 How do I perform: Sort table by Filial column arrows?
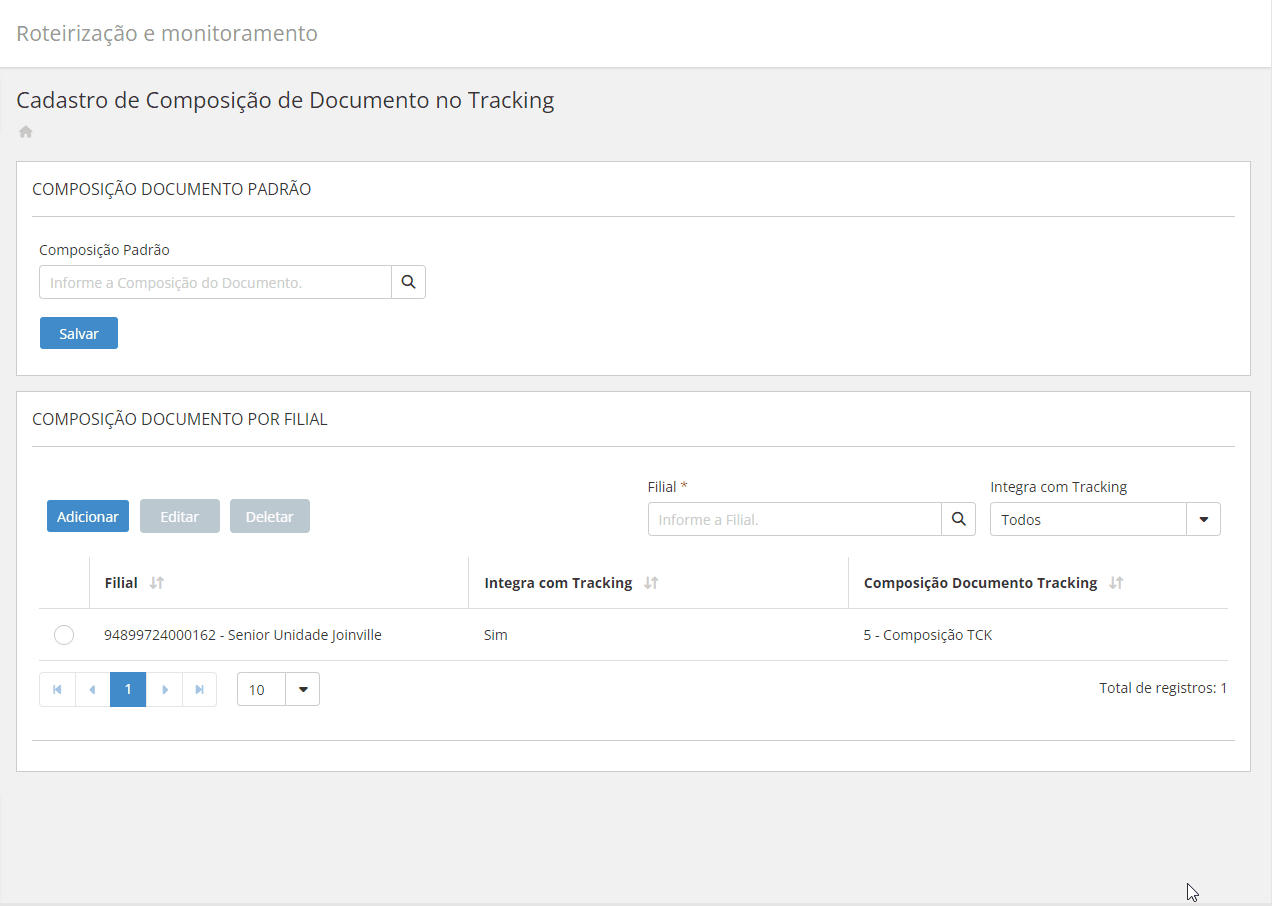[156, 583]
